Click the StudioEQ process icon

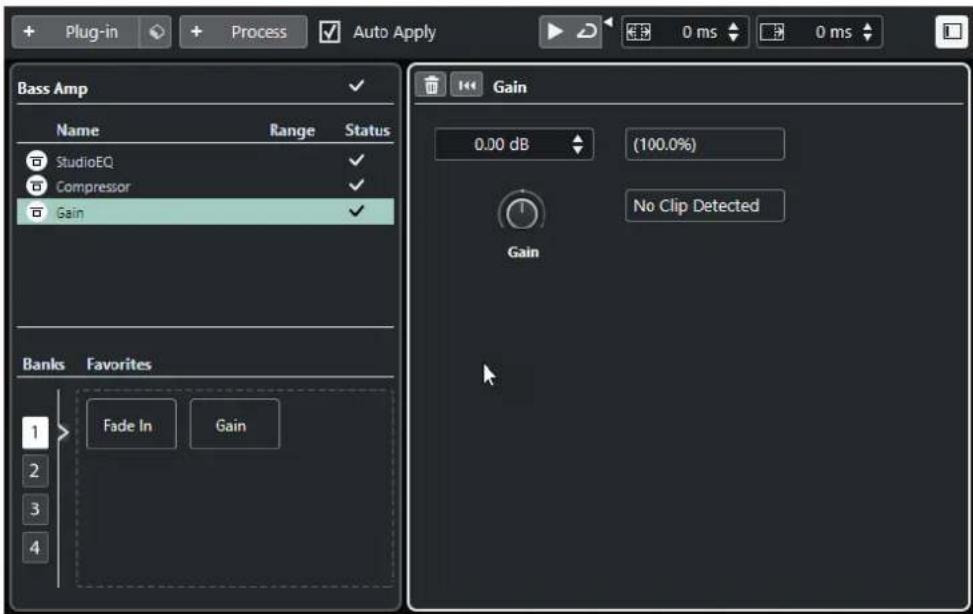(x=37, y=161)
